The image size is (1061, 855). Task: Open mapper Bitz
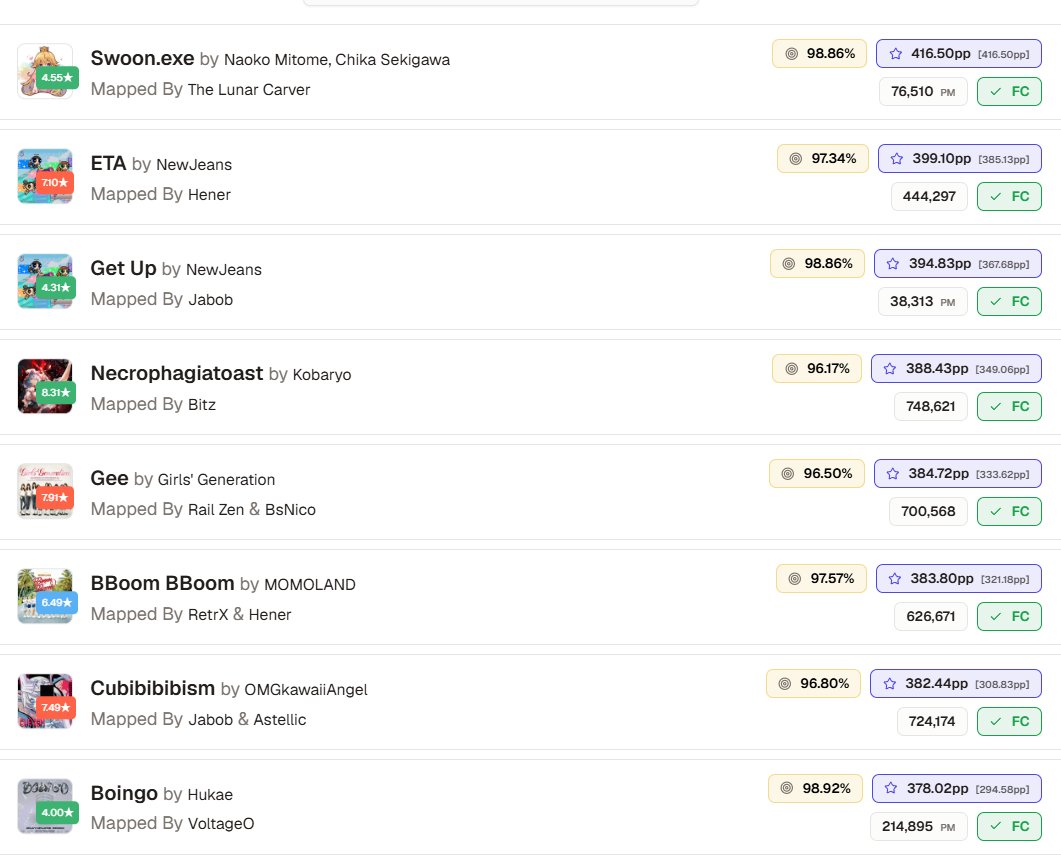(202, 405)
